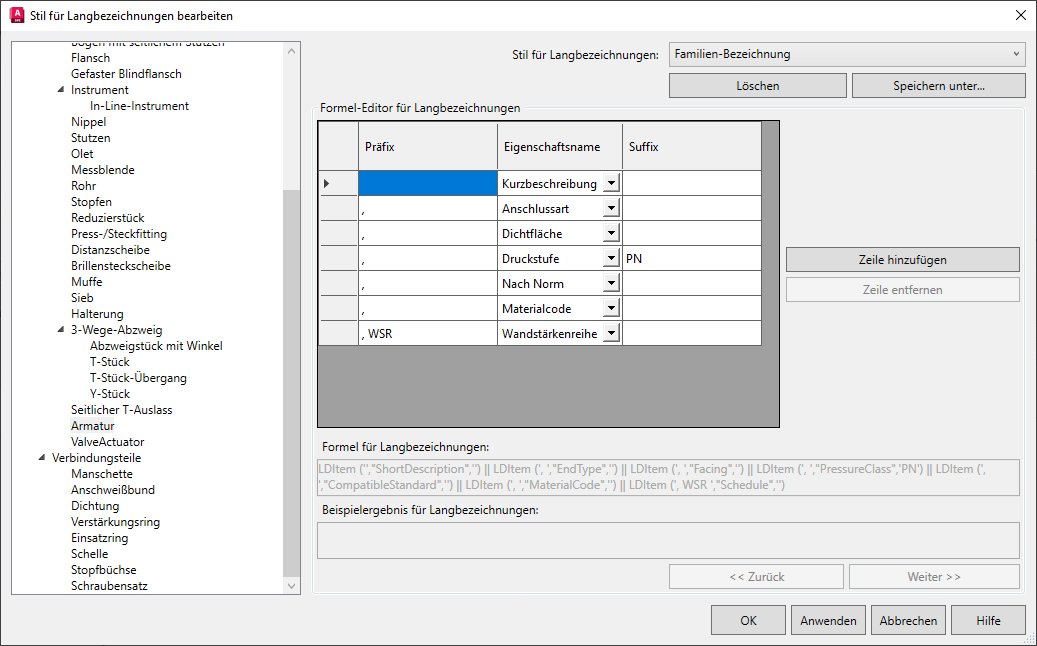The width and height of the screenshot is (1037, 646).
Task: Open help via the Hilfe button
Action: (x=988, y=620)
